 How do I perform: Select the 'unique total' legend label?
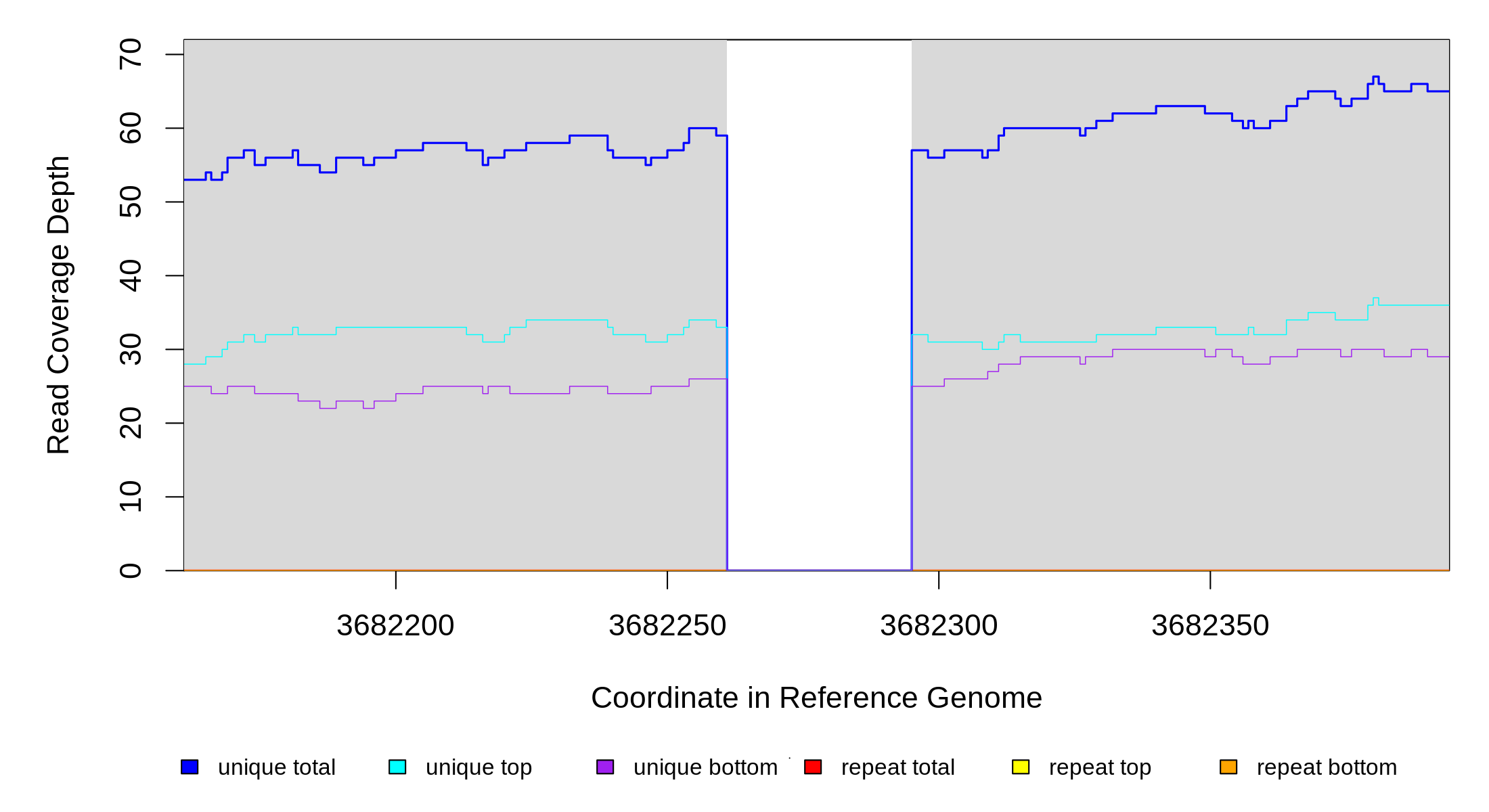point(277,767)
